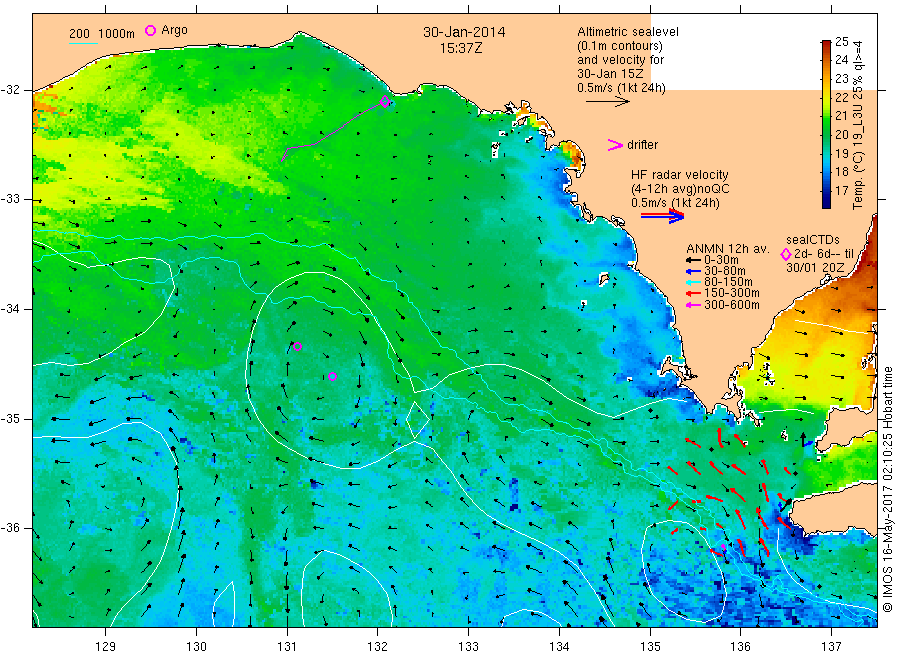The height and width of the screenshot is (660, 900).
Task: Click the 30-Jan-2014 date title
Action: pyautogui.click(x=464, y=32)
